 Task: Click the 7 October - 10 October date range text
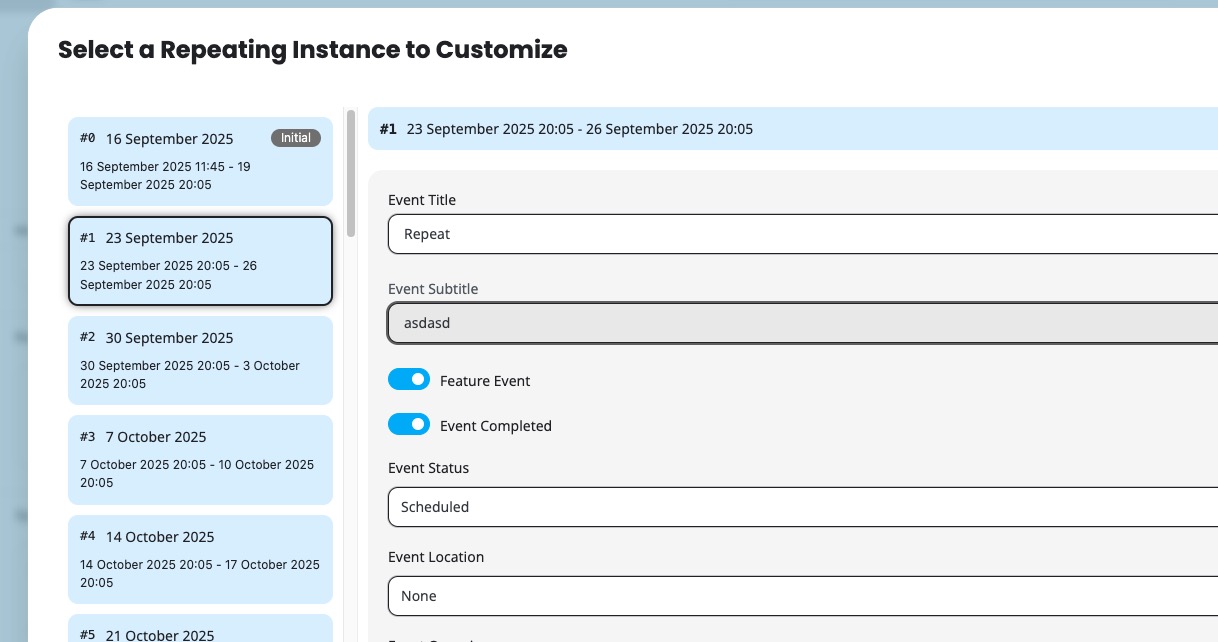pyautogui.click(x=197, y=474)
